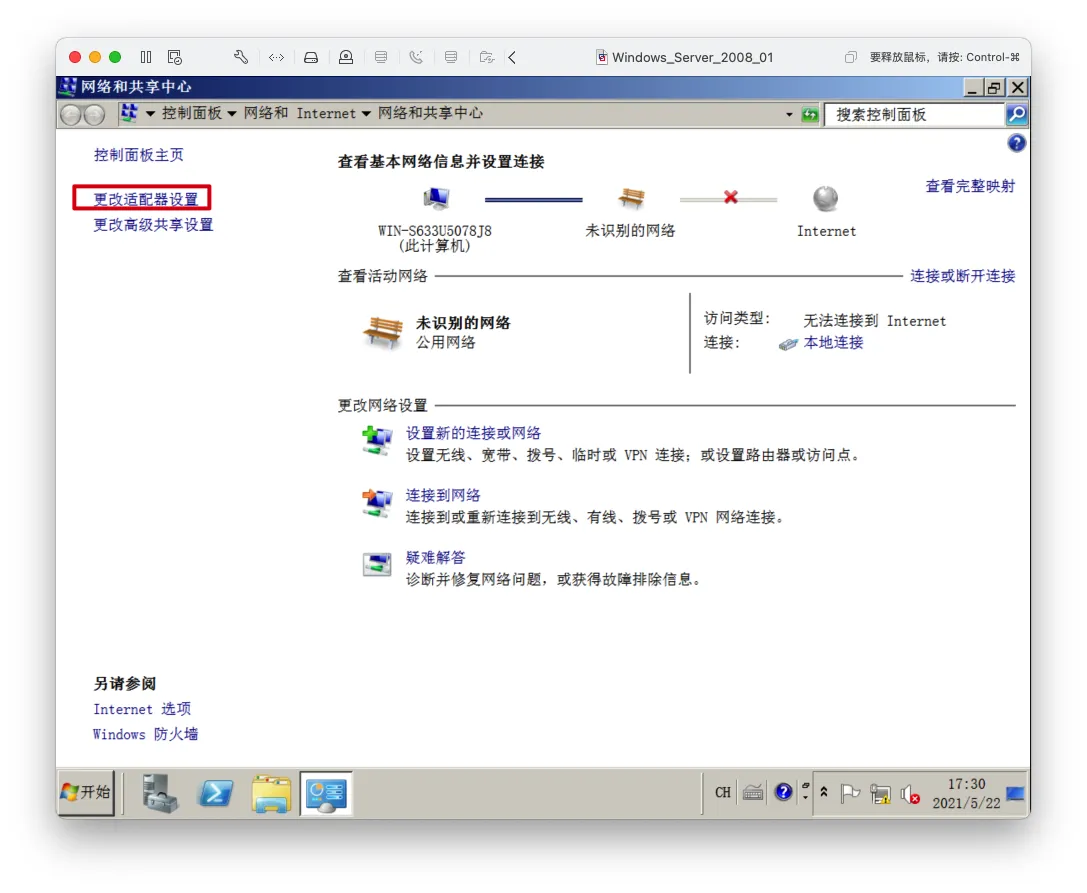Click the hard disk icon in VM toolbar
The height and width of the screenshot is (893, 1087).
(x=311, y=57)
